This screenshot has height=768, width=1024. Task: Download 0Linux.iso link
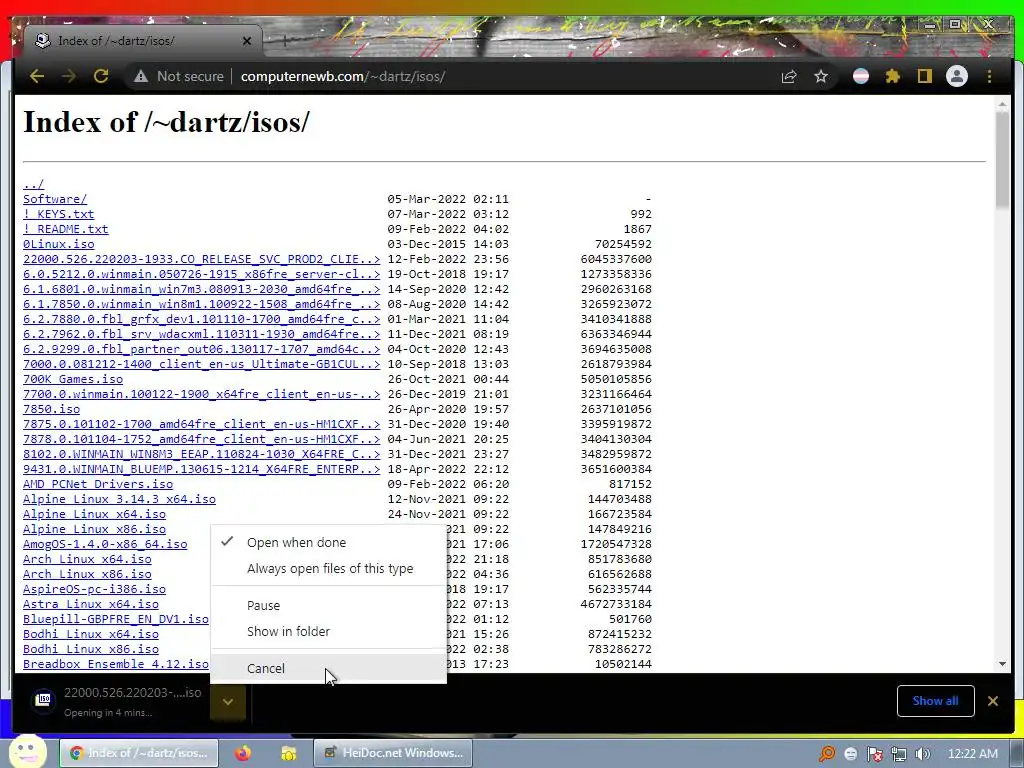click(59, 244)
